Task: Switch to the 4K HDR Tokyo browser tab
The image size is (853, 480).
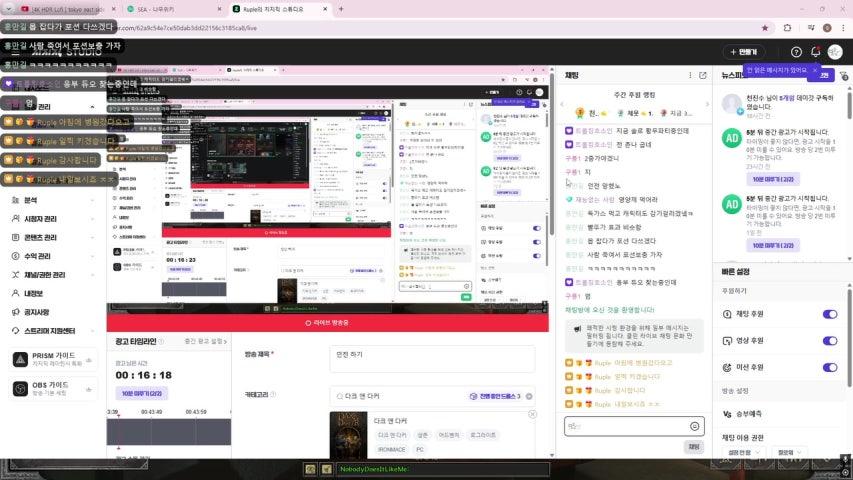Action: (x=67, y=9)
